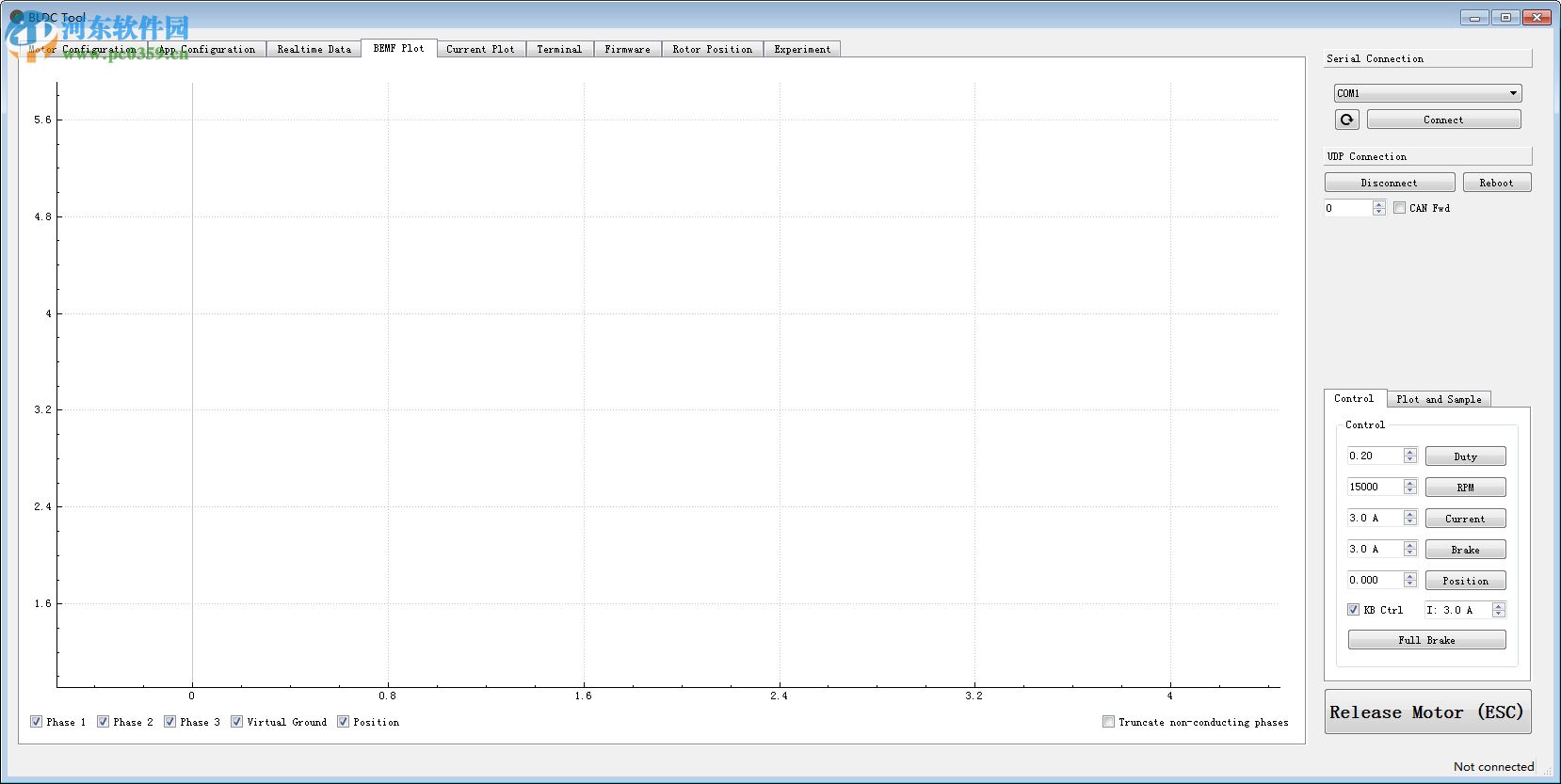Click the duty value spinner arrows
Viewport: 1561px width, 784px height.
[x=1410, y=456]
